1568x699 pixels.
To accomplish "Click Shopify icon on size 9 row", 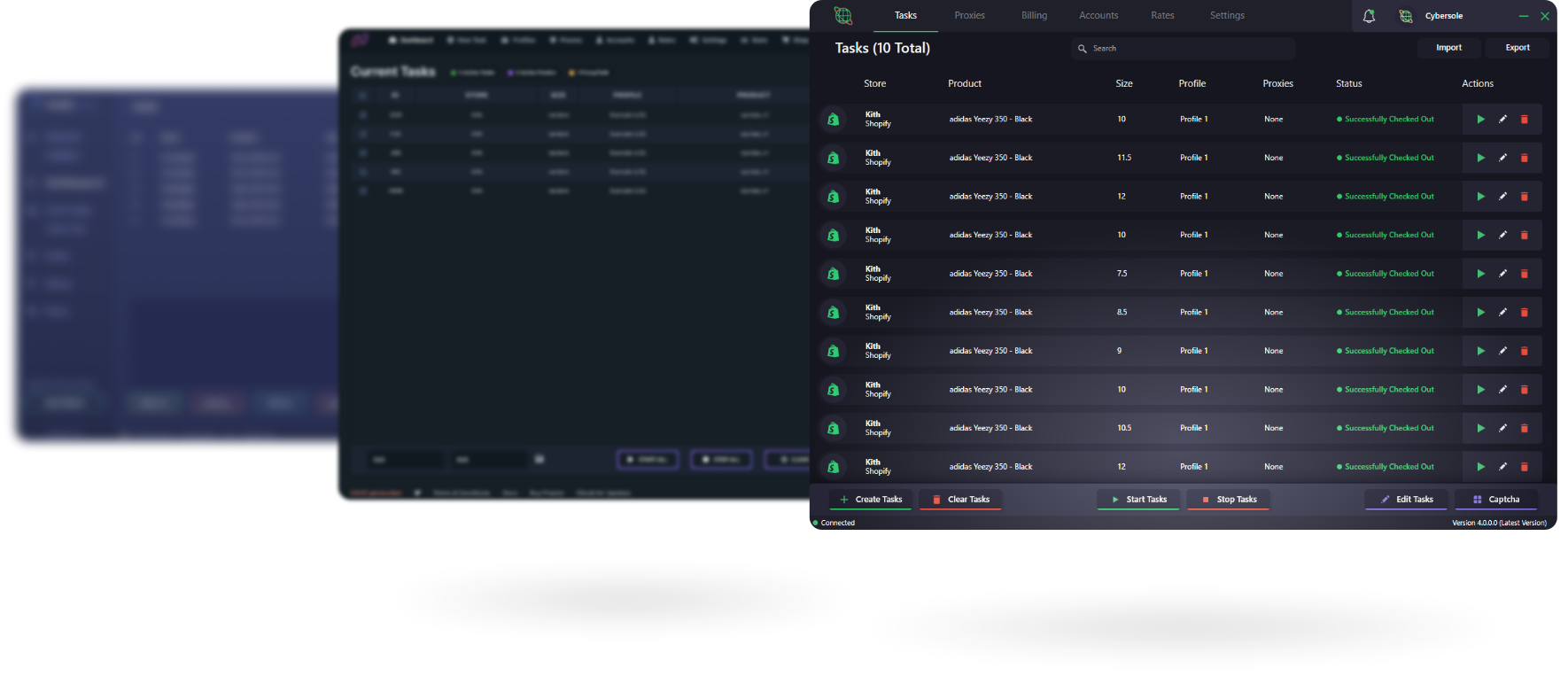I will (x=833, y=351).
